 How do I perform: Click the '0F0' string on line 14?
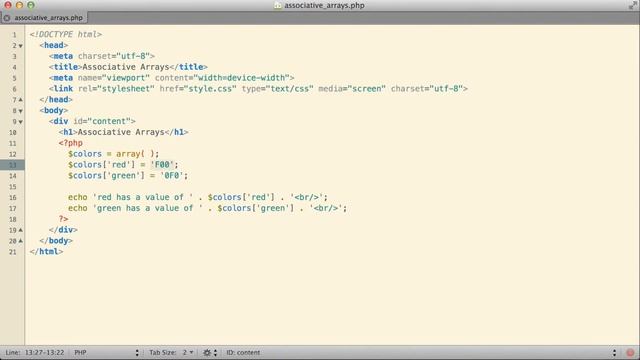172,176
